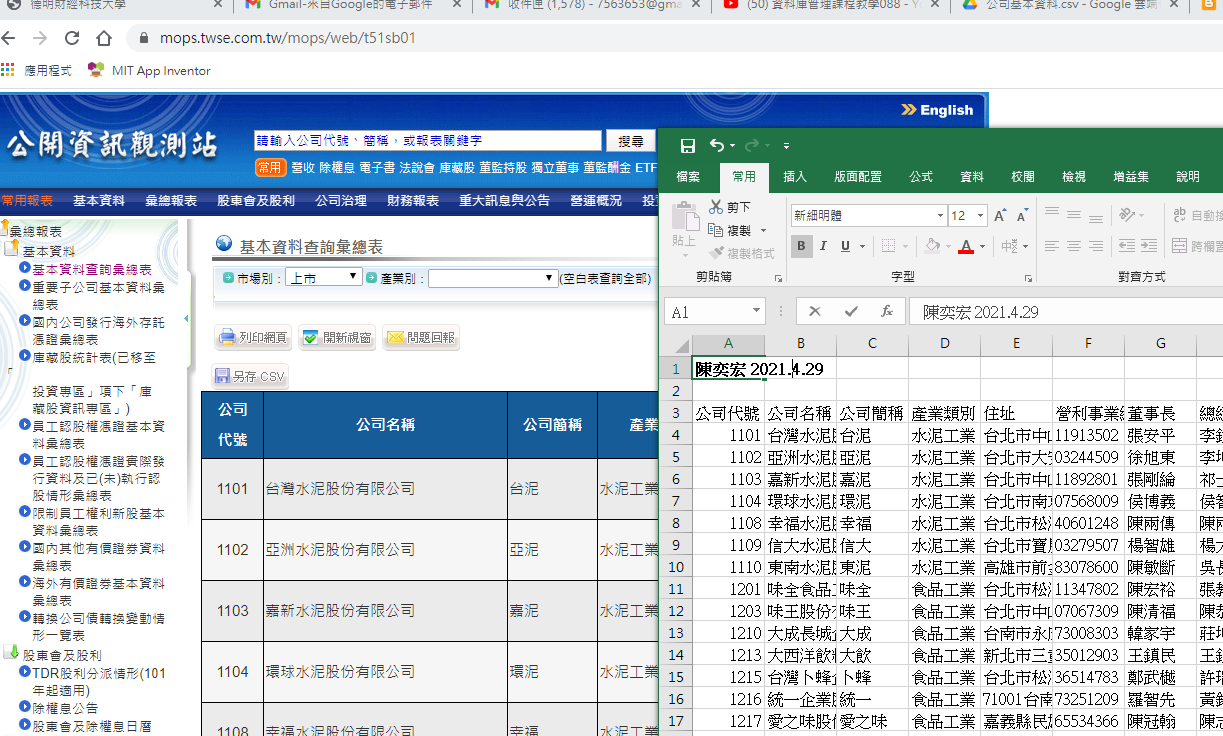The width and height of the screenshot is (1223, 736).
Task: Switch to the 公式 (Formulas) ribbon tab
Action: pos(921,177)
